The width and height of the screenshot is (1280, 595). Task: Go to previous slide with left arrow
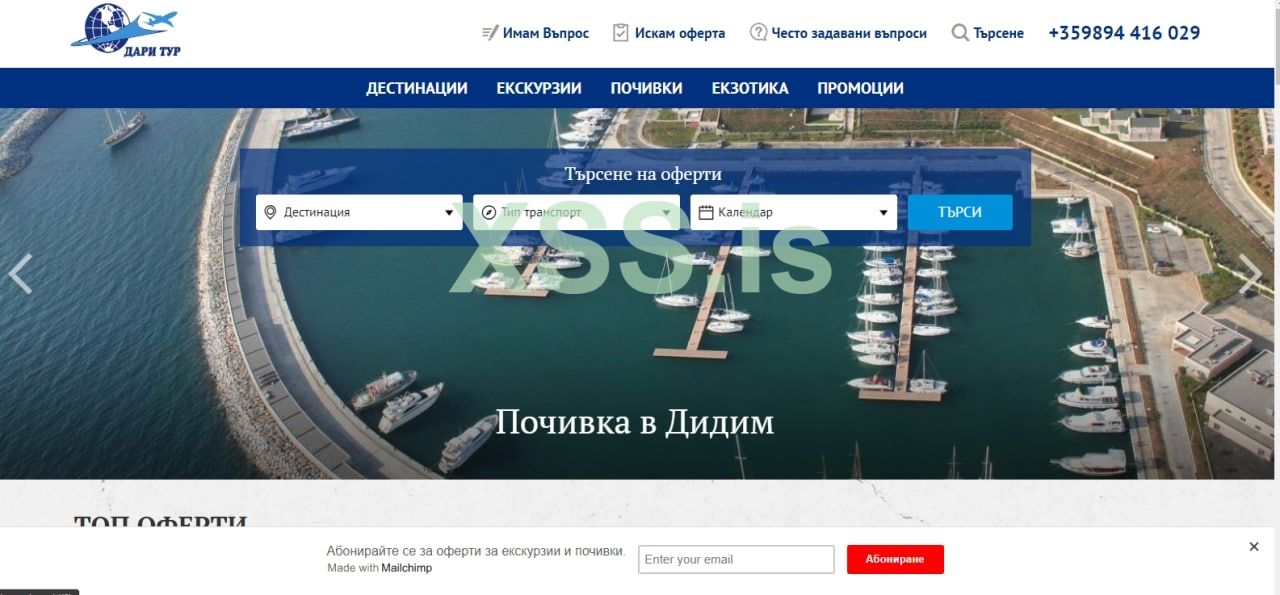[x=20, y=274]
